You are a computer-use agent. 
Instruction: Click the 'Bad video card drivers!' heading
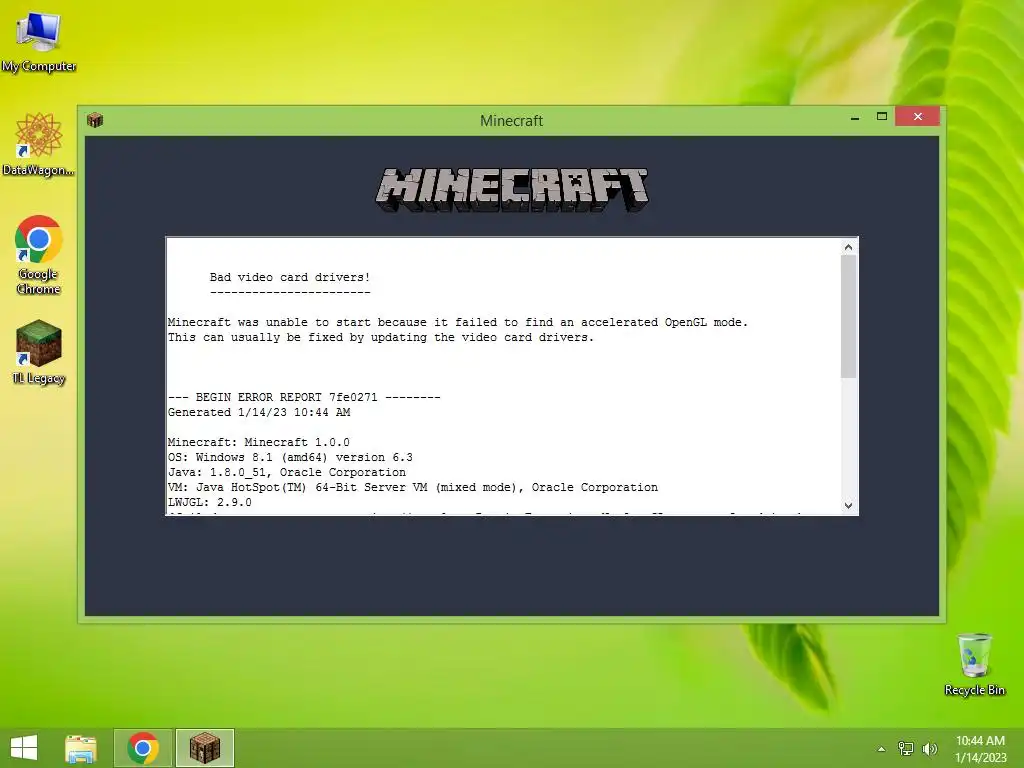click(290, 277)
